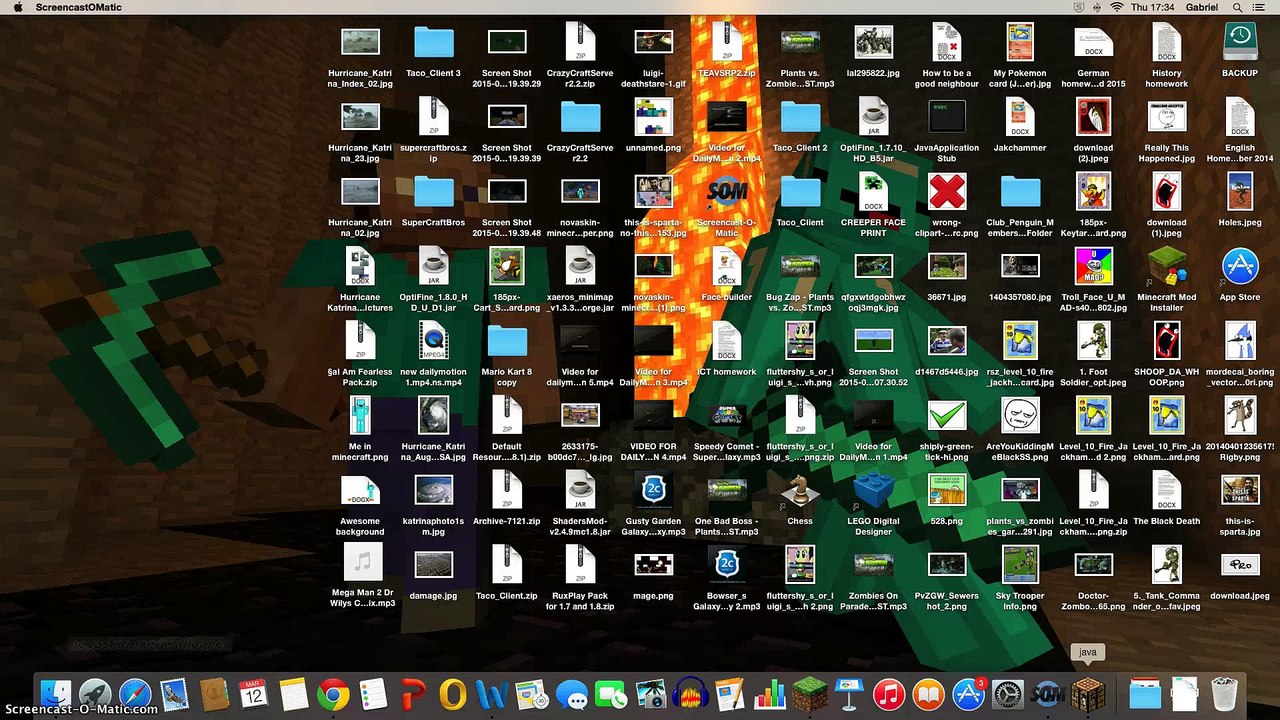Viewport: 1280px width, 720px height.
Task: Launch iBooks from the Dock
Action: (x=928, y=693)
